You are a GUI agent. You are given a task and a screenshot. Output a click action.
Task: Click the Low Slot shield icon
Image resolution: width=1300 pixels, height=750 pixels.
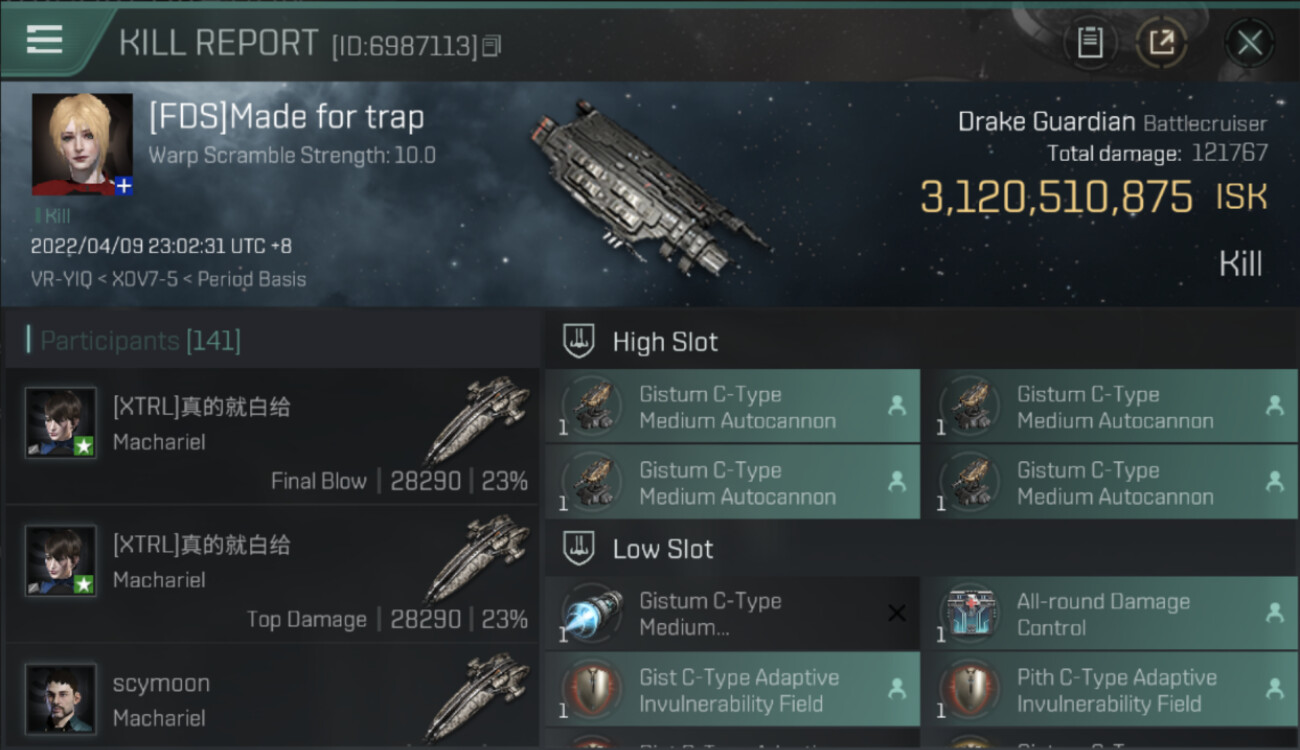pyautogui.click(x=577, y=548)
